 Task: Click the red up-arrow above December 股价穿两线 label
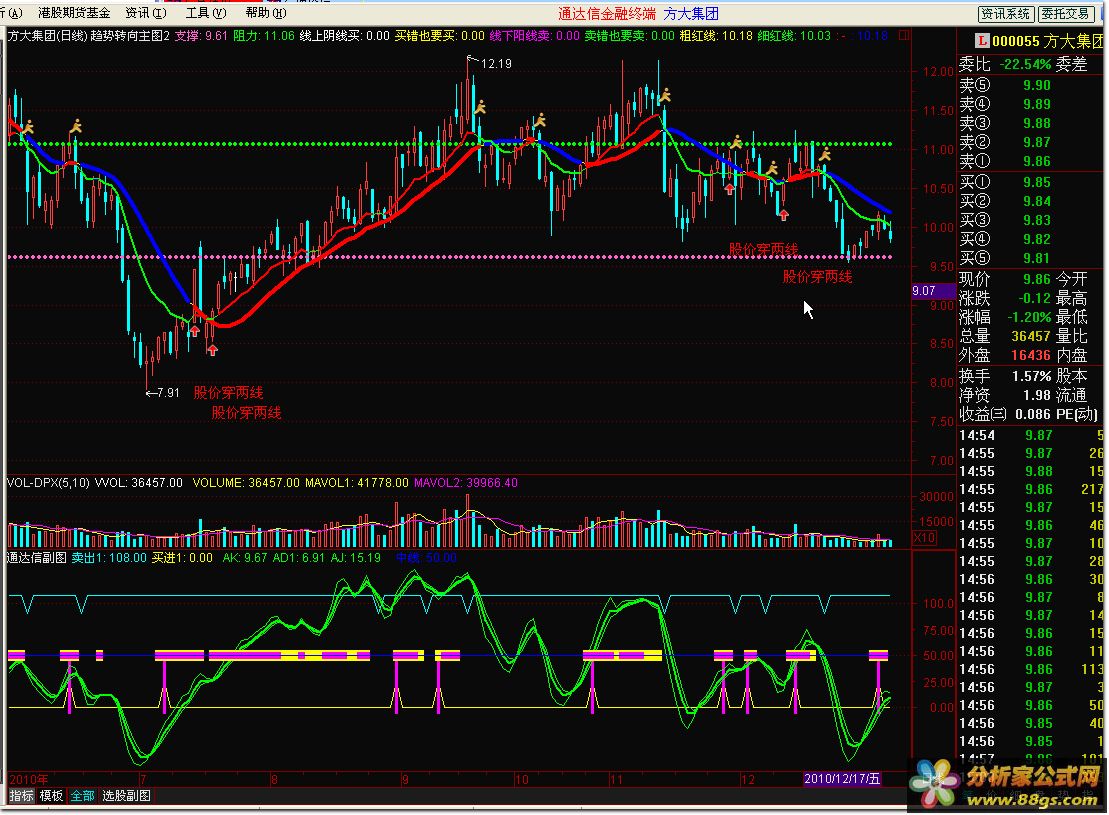(783, 214)
